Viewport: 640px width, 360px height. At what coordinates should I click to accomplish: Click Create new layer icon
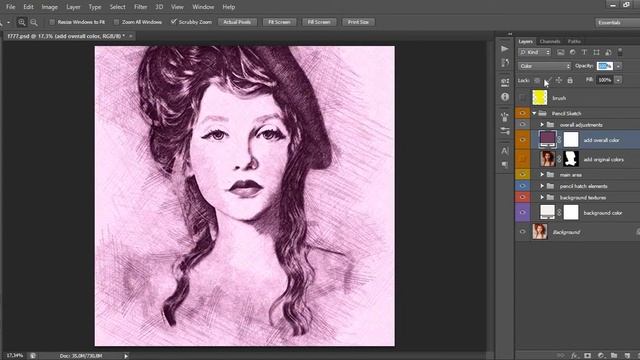point(627,356)
